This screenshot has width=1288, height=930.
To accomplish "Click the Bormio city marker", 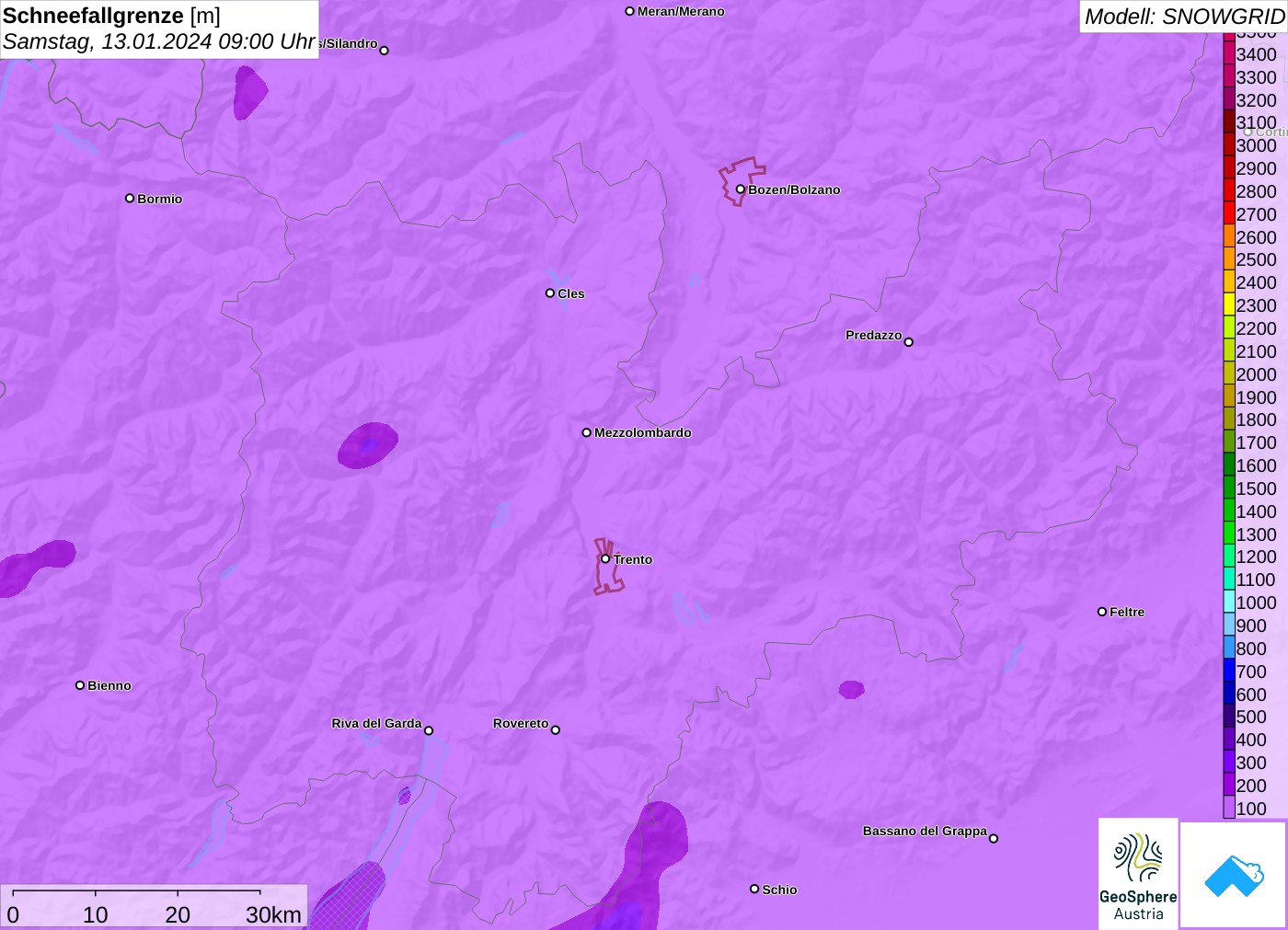I will click(130, 198).
